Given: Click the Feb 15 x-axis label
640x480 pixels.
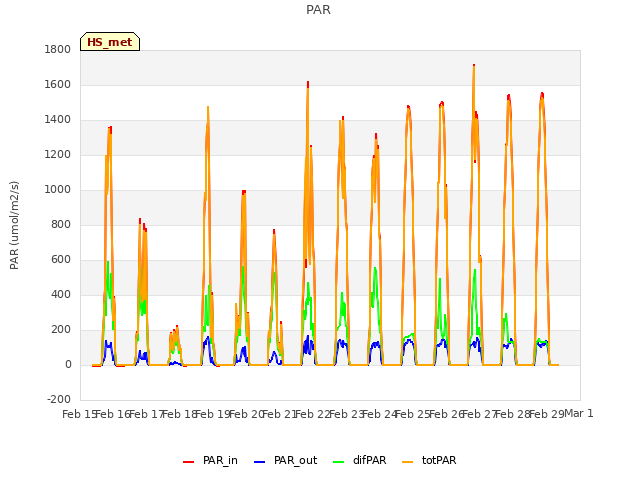Looking at the screenshot, I should 79,414.
